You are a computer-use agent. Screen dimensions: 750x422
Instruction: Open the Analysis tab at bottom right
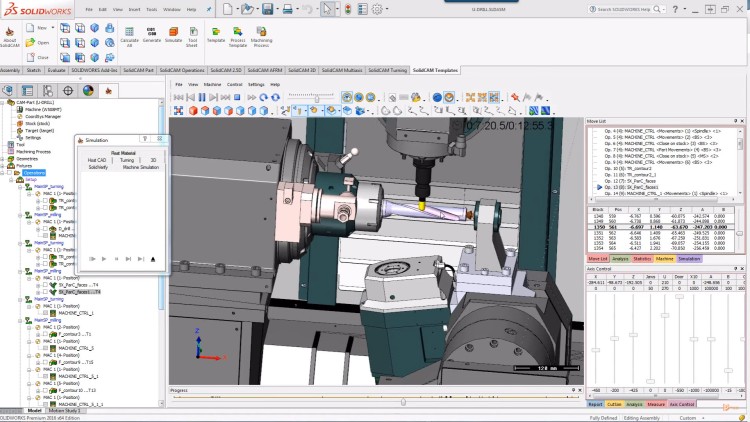(634, 404)
